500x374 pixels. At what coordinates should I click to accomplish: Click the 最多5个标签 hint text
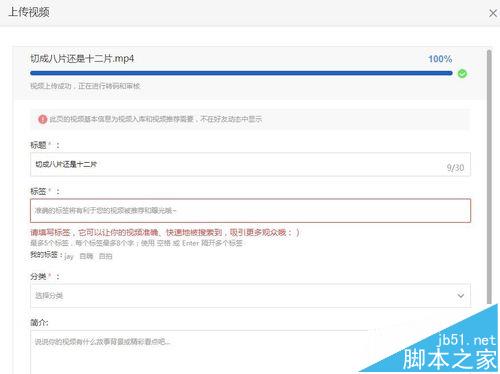click(x=137, y=243)
